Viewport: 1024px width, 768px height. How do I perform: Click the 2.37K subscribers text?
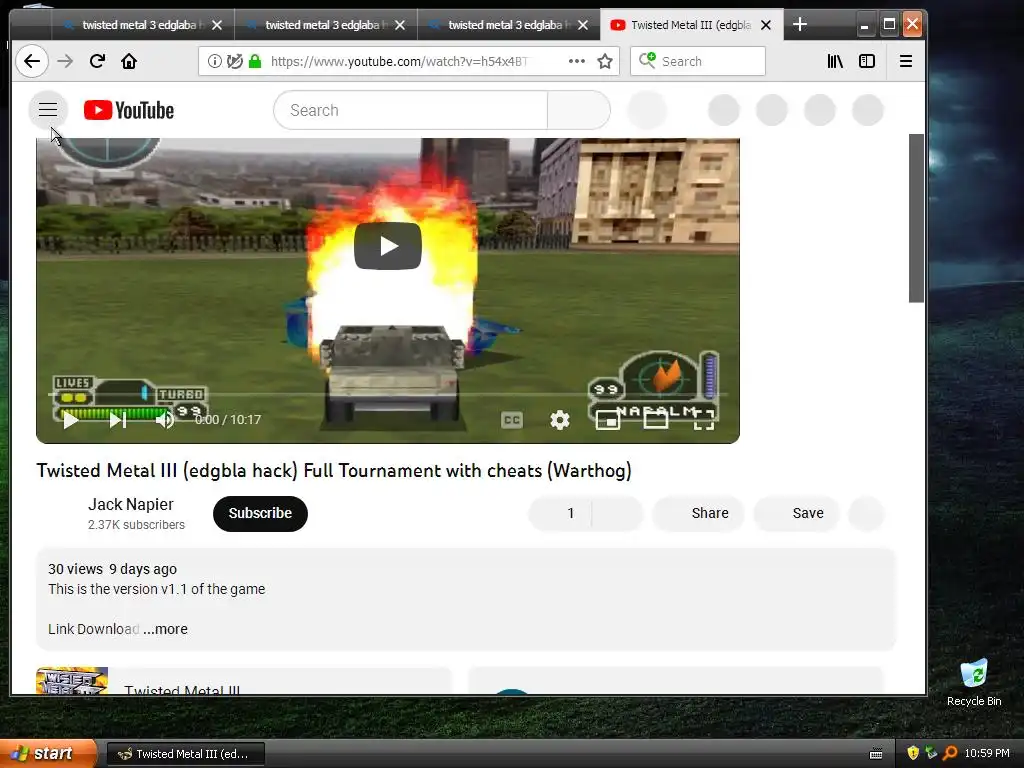(x=136, y=524)
